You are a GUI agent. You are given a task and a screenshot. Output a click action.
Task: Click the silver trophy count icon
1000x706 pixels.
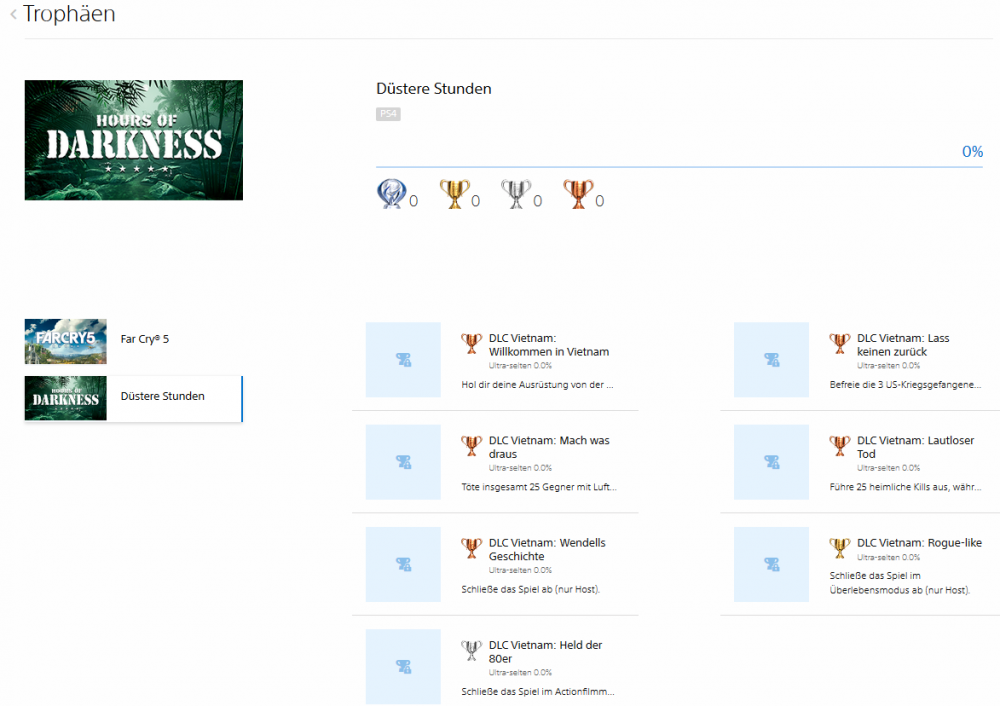click(516, 194)
